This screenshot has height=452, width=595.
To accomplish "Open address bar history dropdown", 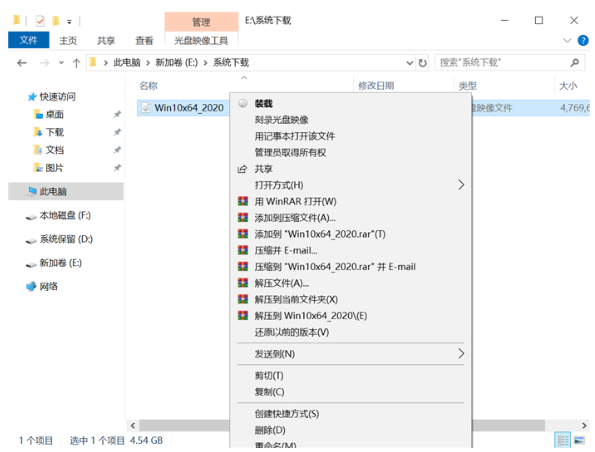I will 409,63.
